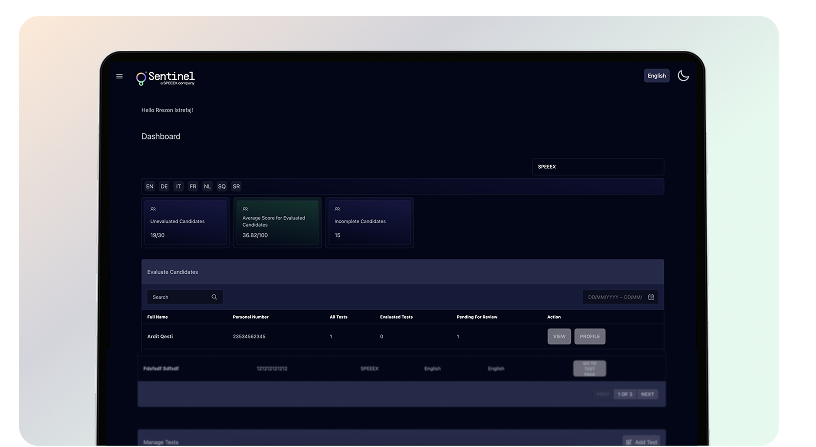
Task: Click the people icon on Average Score card
Action: [245, 209]
